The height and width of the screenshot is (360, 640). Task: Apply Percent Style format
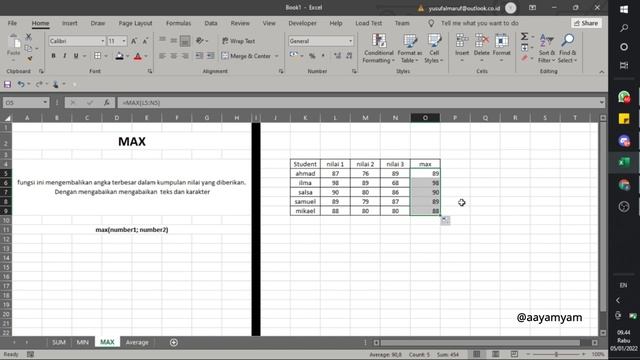click(x=312, y=56)
